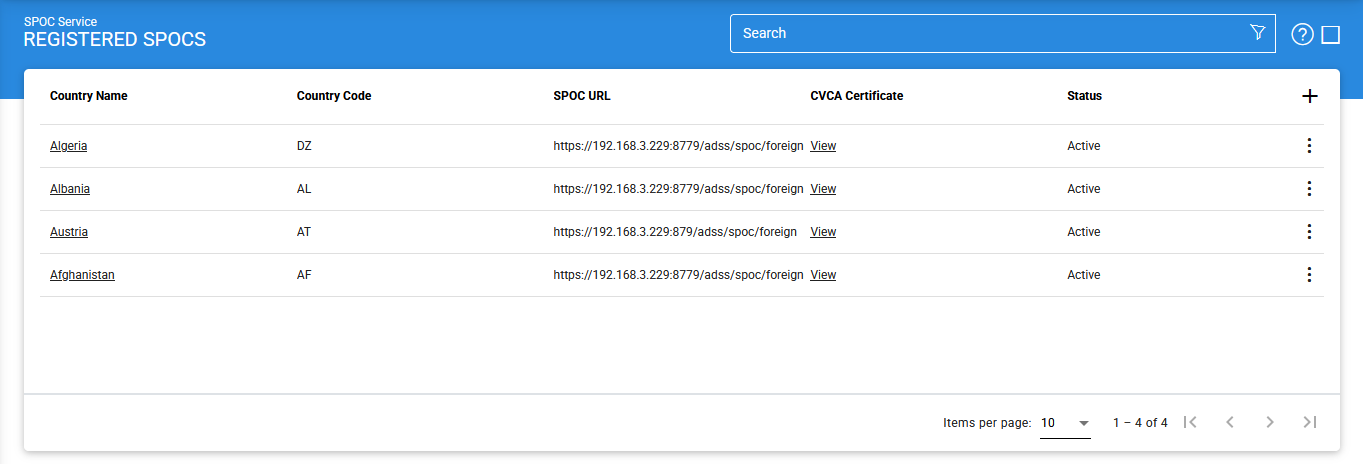Viewport: 1363px width, 464px height.
Task: Click the CVCA Certificate column header
Action: tap(857, 96)
